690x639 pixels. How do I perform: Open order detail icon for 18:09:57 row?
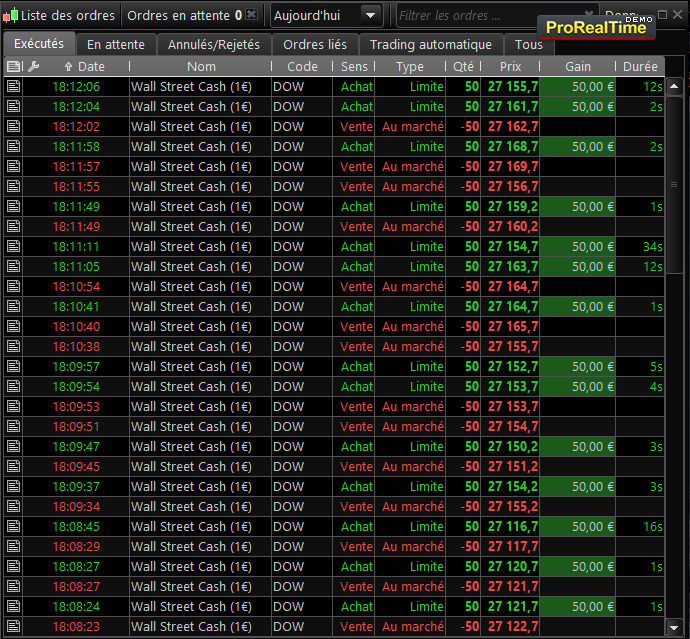click(x=14, y=366)
